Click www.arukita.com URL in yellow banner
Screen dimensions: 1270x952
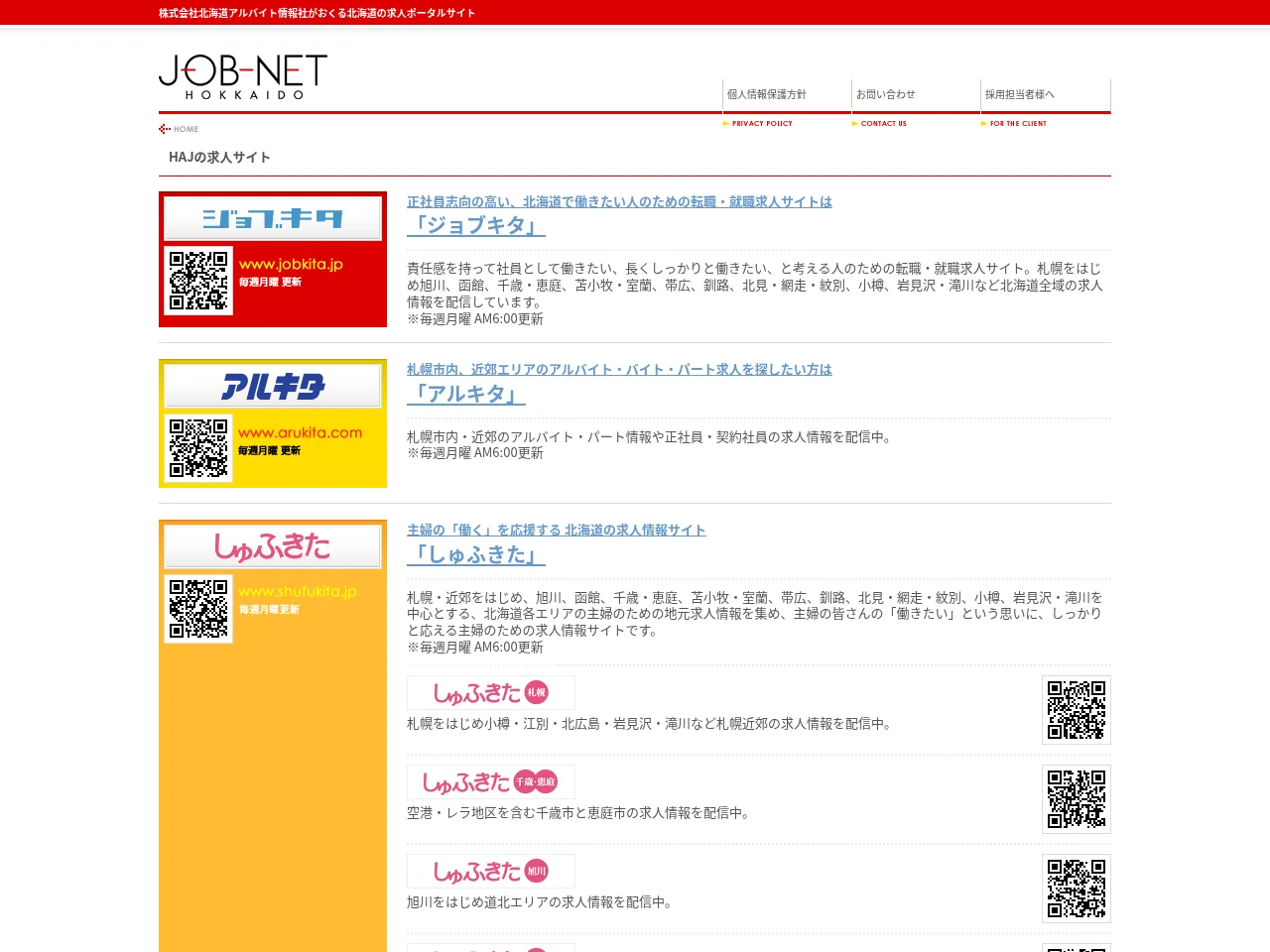coord(300,432)
